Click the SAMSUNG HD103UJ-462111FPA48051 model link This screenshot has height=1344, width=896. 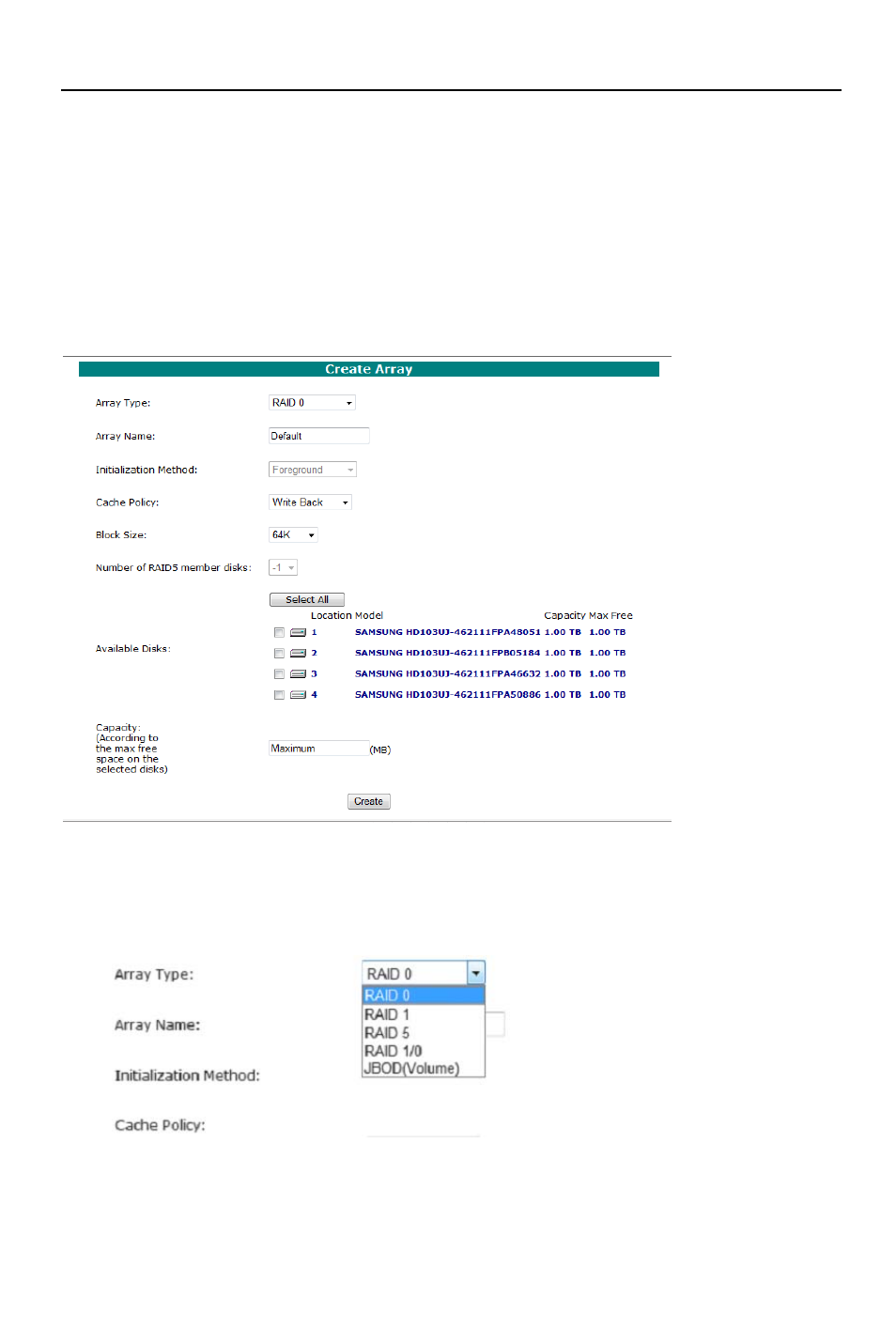pyautogui.click(x=448, y=633)
